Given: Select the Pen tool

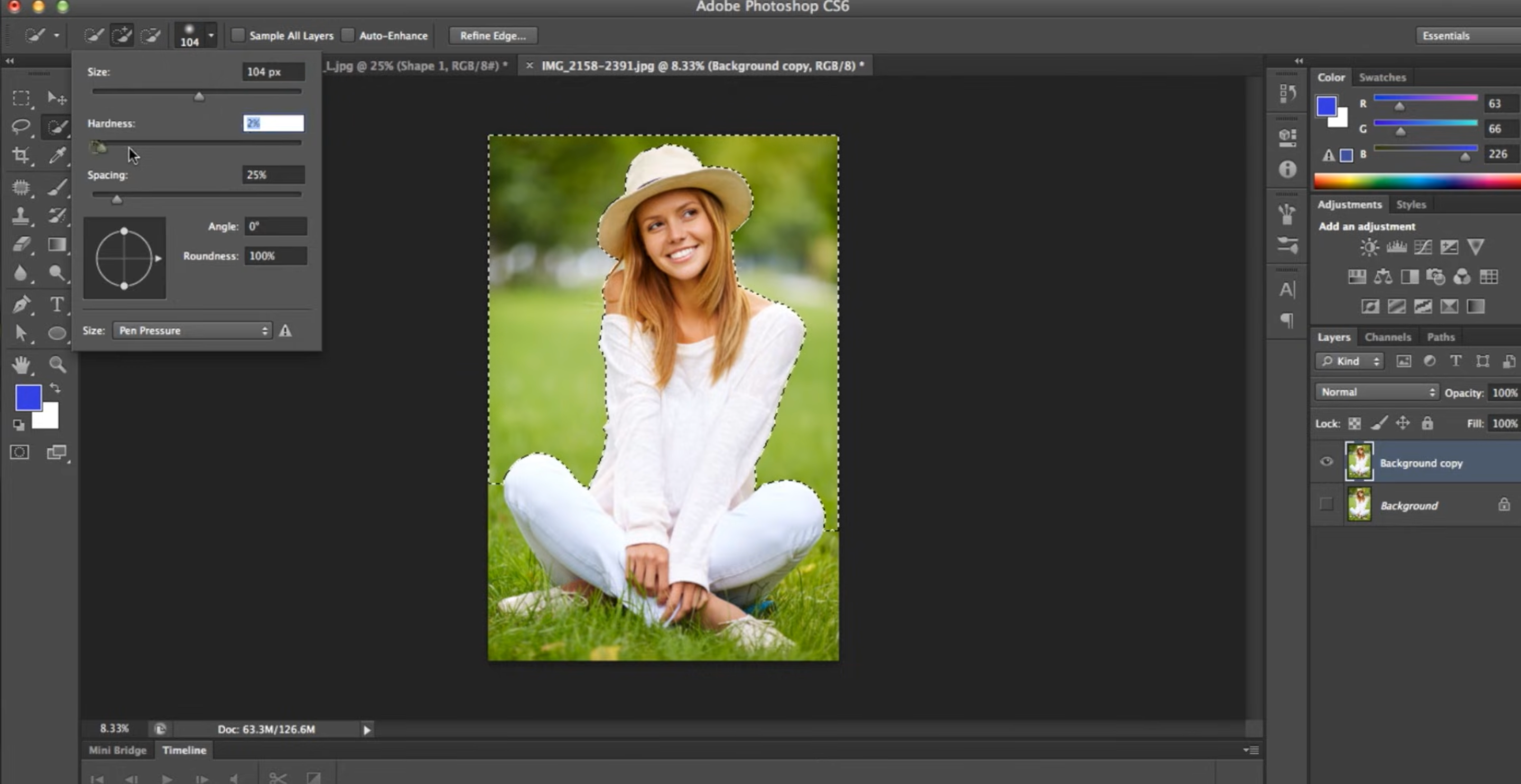Looking at the screenshot, I should pyautogui.click(x=21, y=305).
